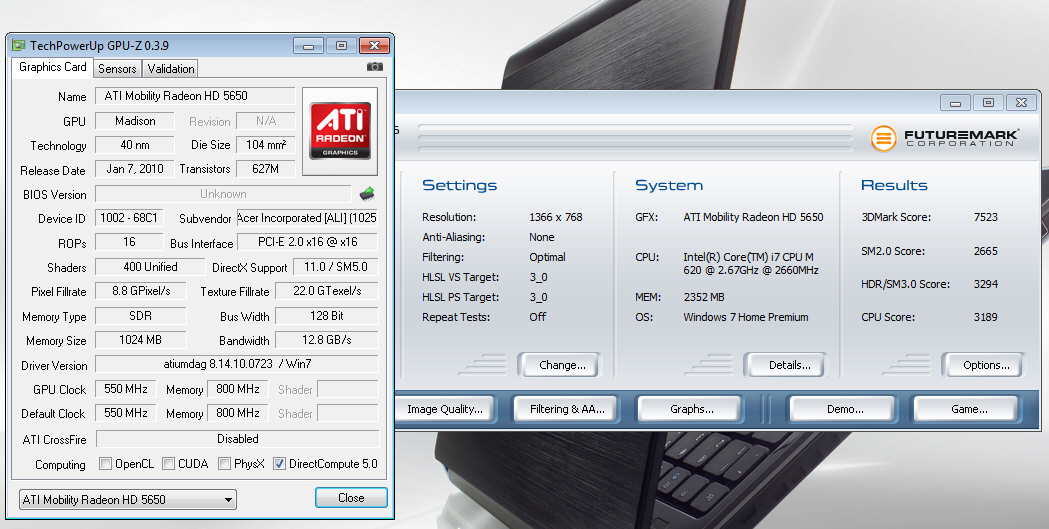Click ATI CrossFire field Disabled
Screen dimensions: 1049x529
(237, 439)
